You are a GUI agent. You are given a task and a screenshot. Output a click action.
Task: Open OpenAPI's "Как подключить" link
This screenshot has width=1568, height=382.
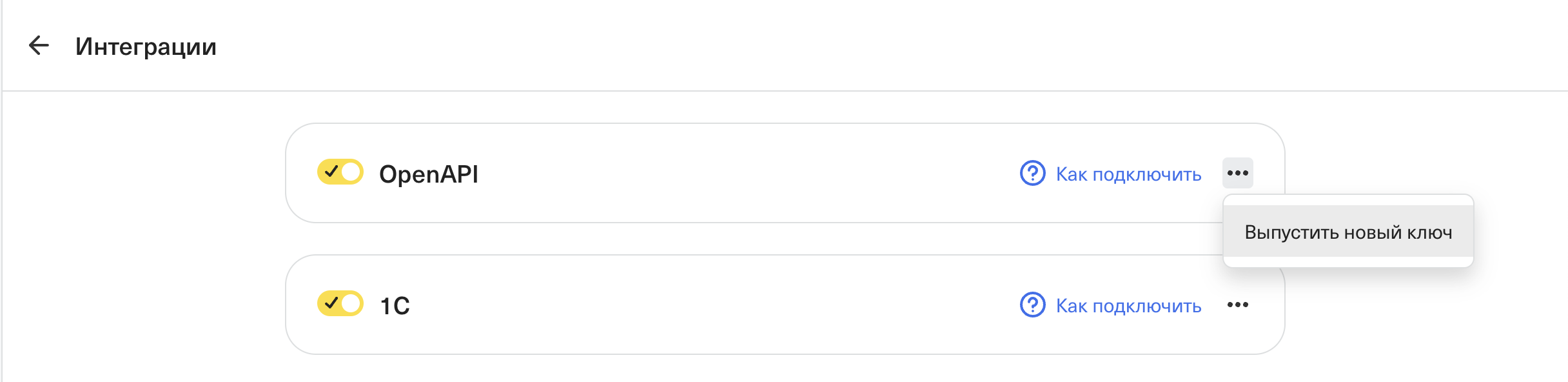click(x=1128, y=174)
